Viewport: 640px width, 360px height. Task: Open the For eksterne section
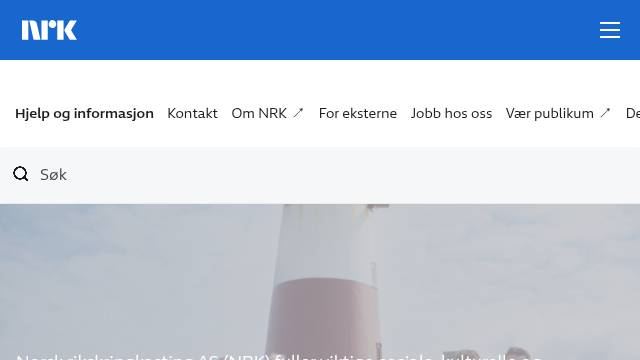(x=358, y=113)
